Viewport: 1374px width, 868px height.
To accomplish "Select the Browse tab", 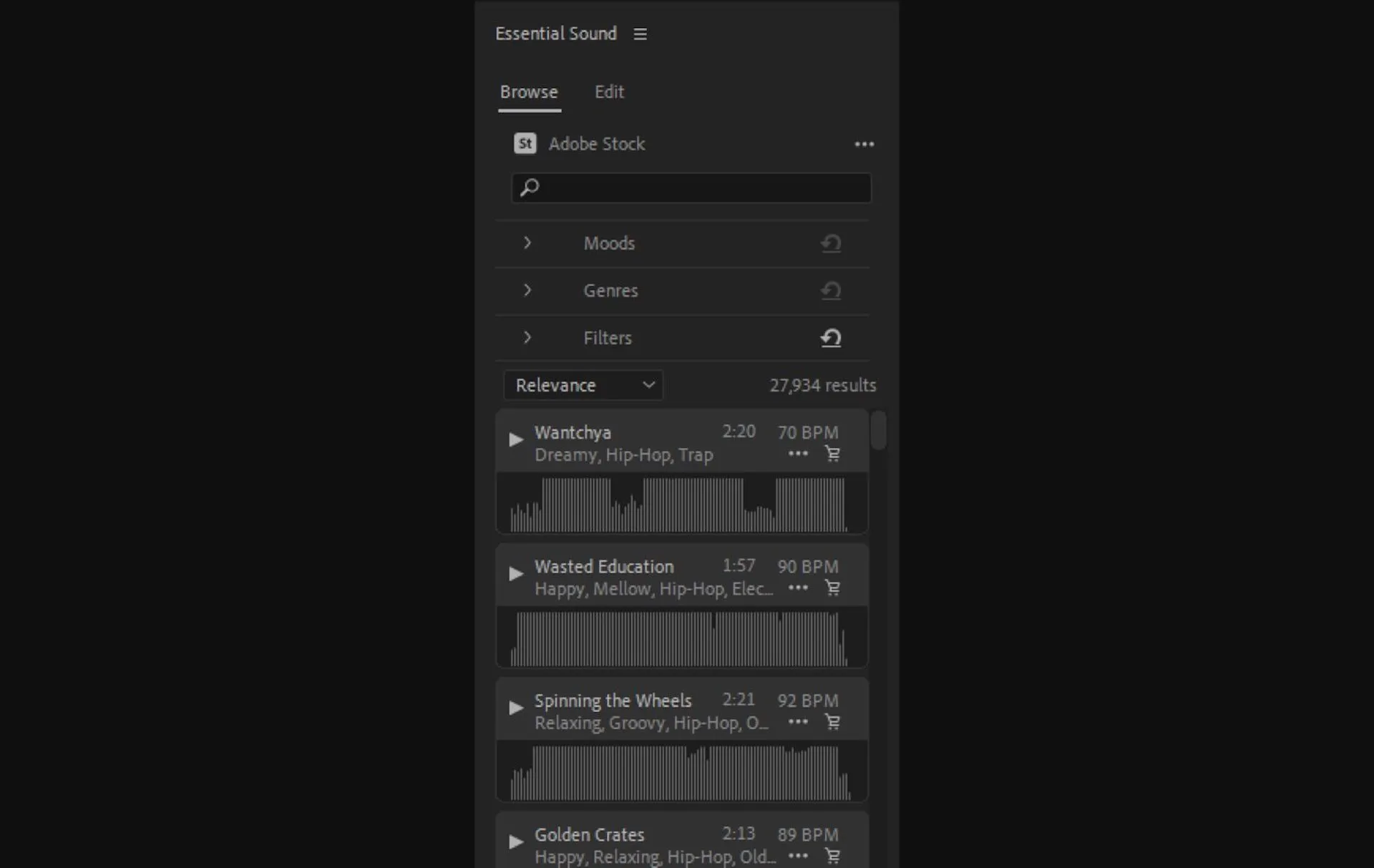I will coord(529,92).
